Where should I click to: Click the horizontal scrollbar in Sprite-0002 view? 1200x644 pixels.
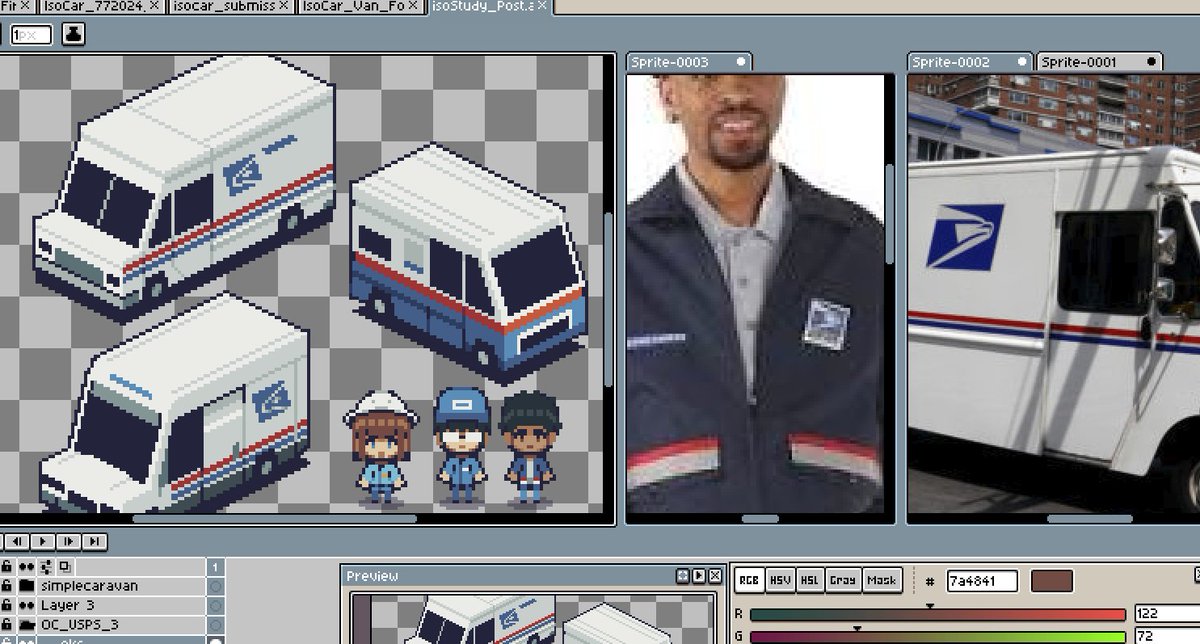point(1090,519)
